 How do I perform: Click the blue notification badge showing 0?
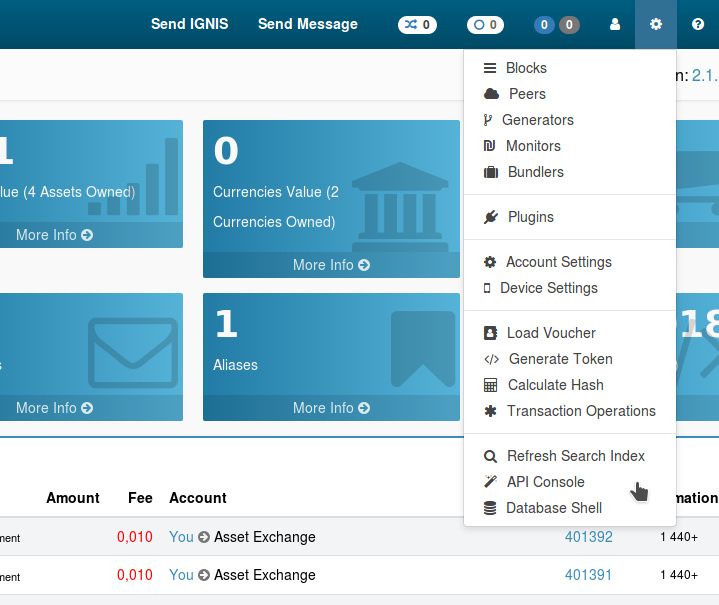click(544, 25)
